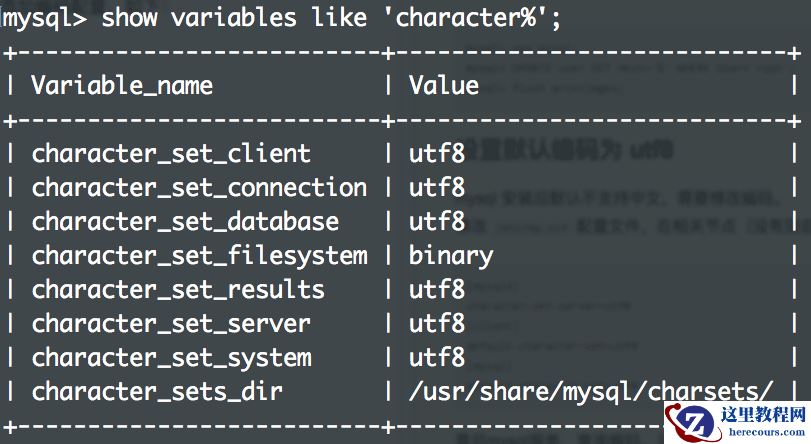Click the character_set_filesystem variable name
The image size is (811, 444).
coord(199,255)
